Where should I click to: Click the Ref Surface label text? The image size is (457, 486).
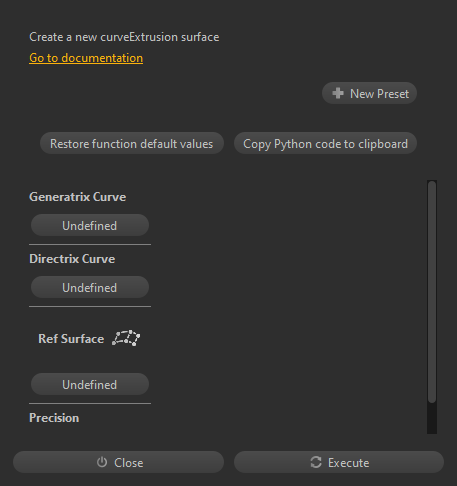pyautogui.click(x=71, y=339)
